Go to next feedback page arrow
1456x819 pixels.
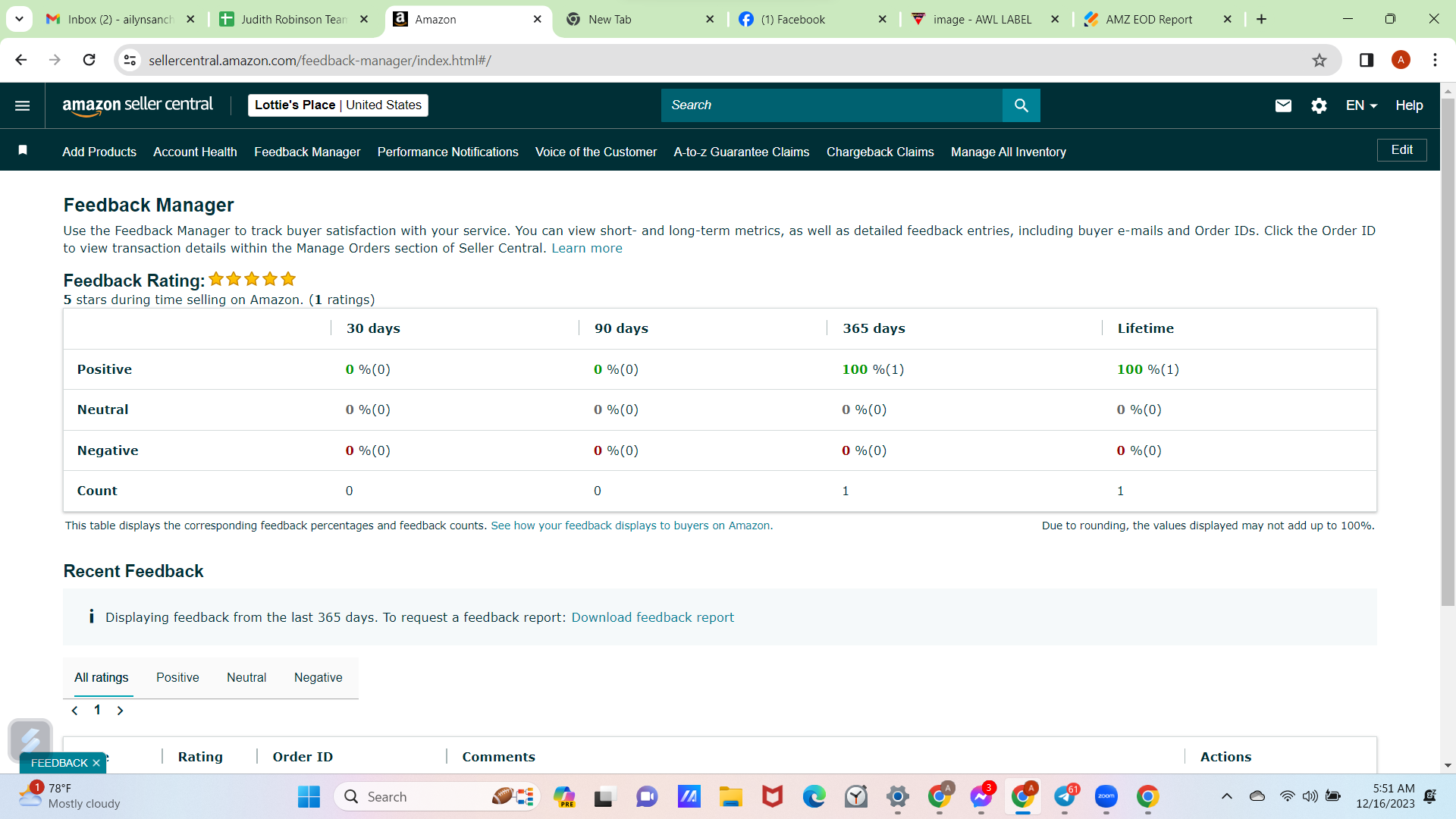[120, 711]
